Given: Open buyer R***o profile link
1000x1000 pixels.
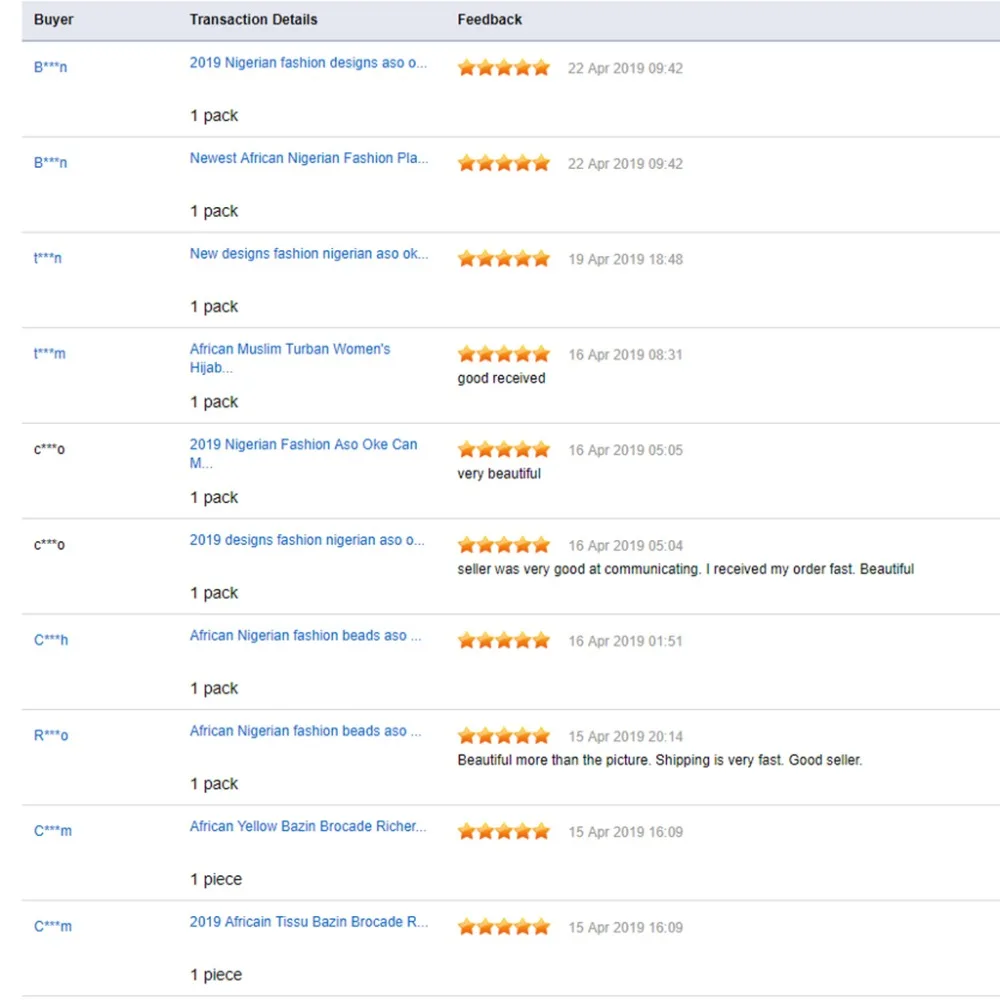Looking at the screenshot, I should [51, 735].
